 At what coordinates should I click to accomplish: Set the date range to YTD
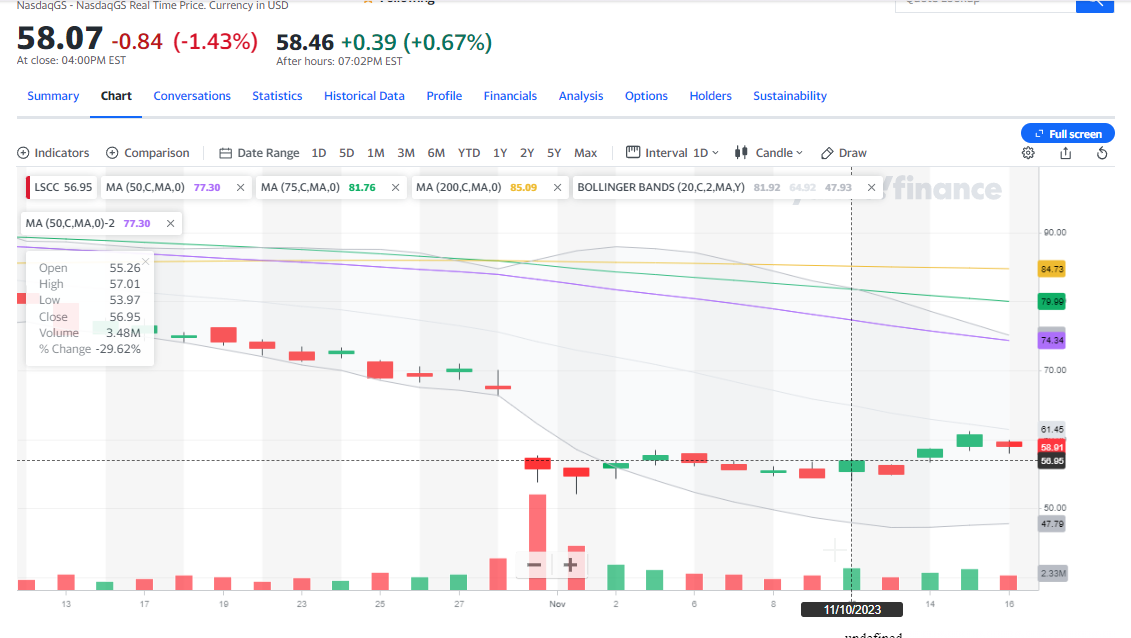(x=469, y=153)
